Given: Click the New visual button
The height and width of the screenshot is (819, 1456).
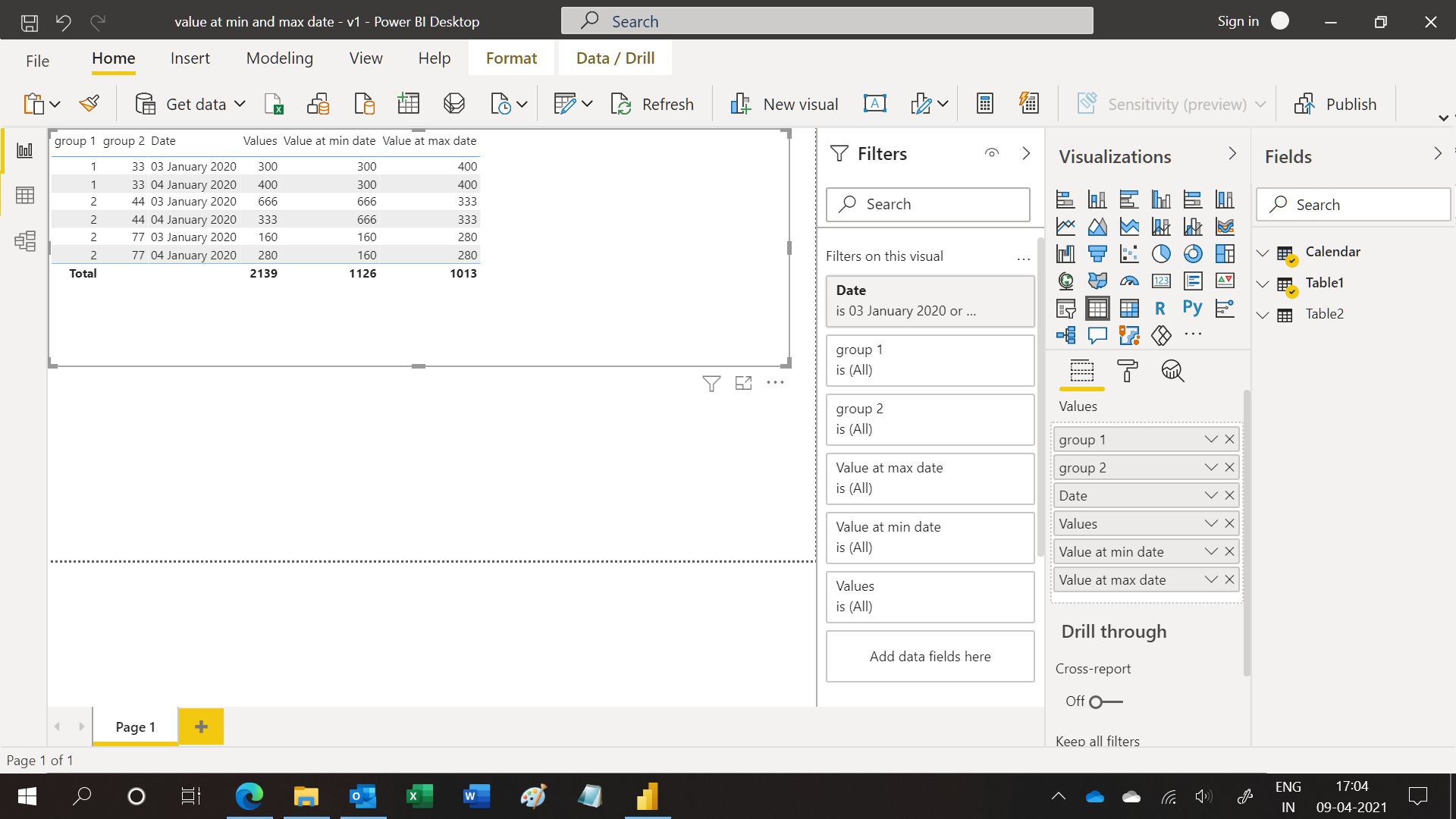Looking at the screenshot, I should click(x=784, y=104).
